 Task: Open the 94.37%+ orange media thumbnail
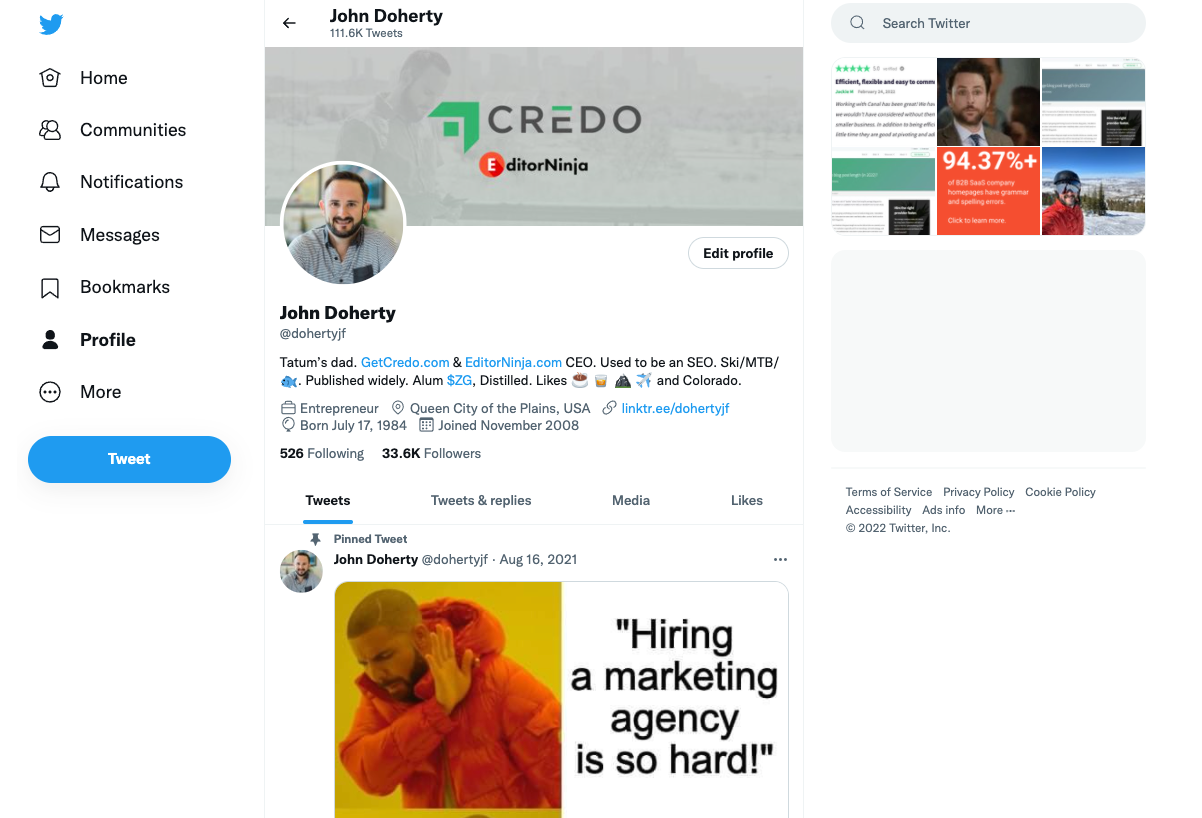point(988,191)
